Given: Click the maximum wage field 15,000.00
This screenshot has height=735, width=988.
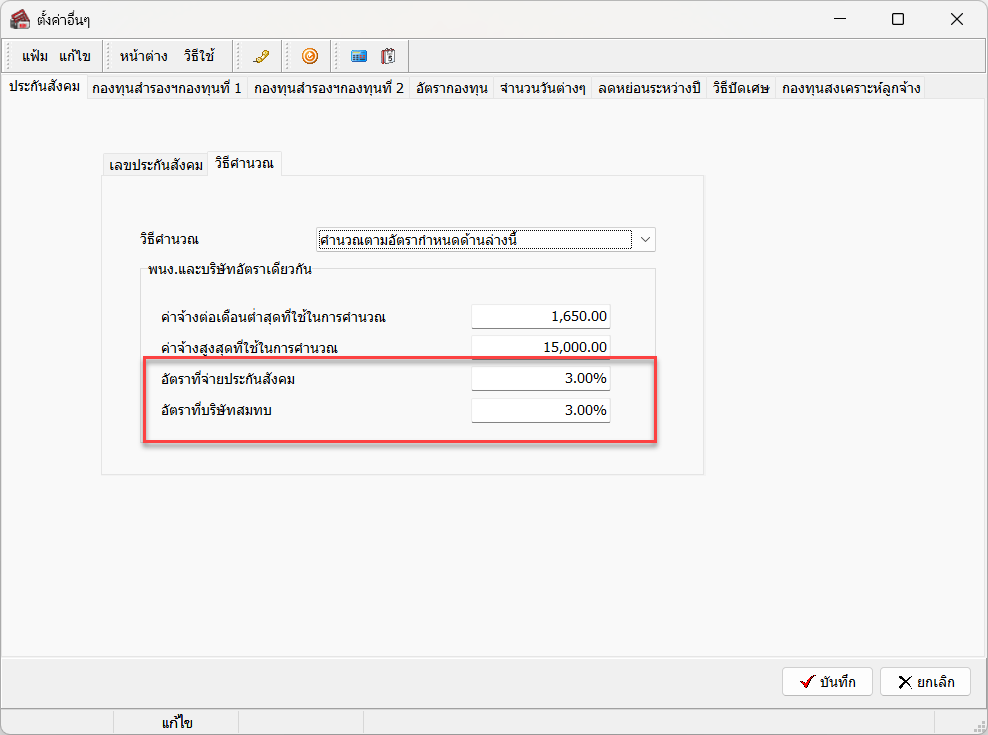Looking at the screenshot, I should (540, 347).
